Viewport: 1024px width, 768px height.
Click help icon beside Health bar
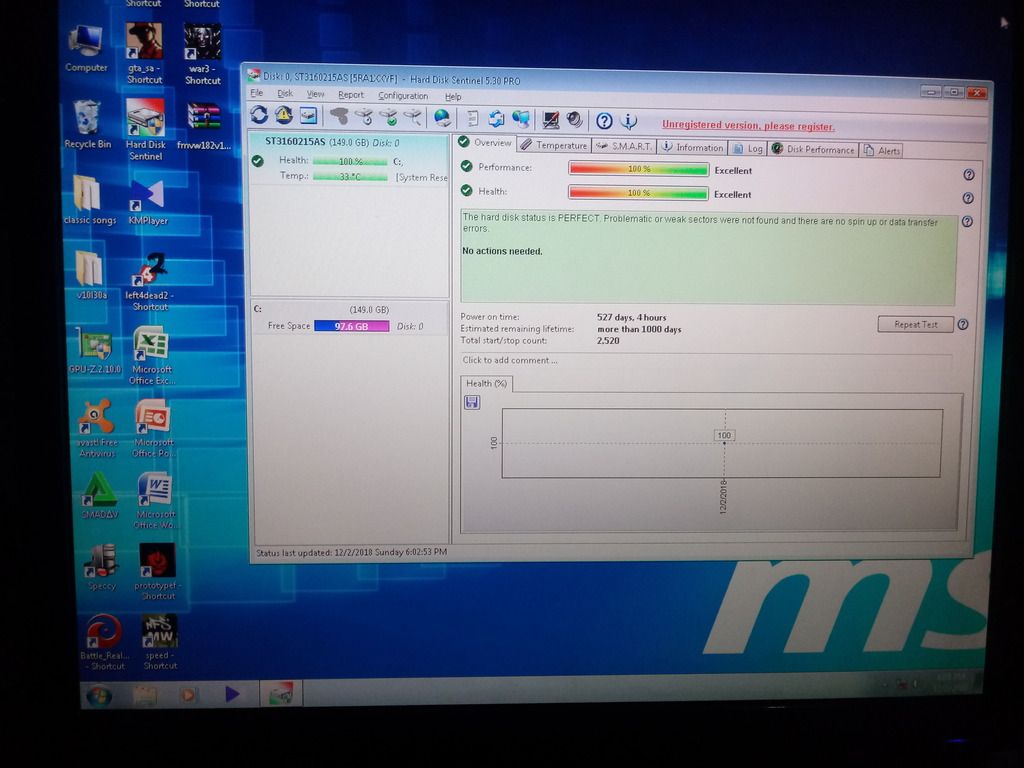(968, 198)
